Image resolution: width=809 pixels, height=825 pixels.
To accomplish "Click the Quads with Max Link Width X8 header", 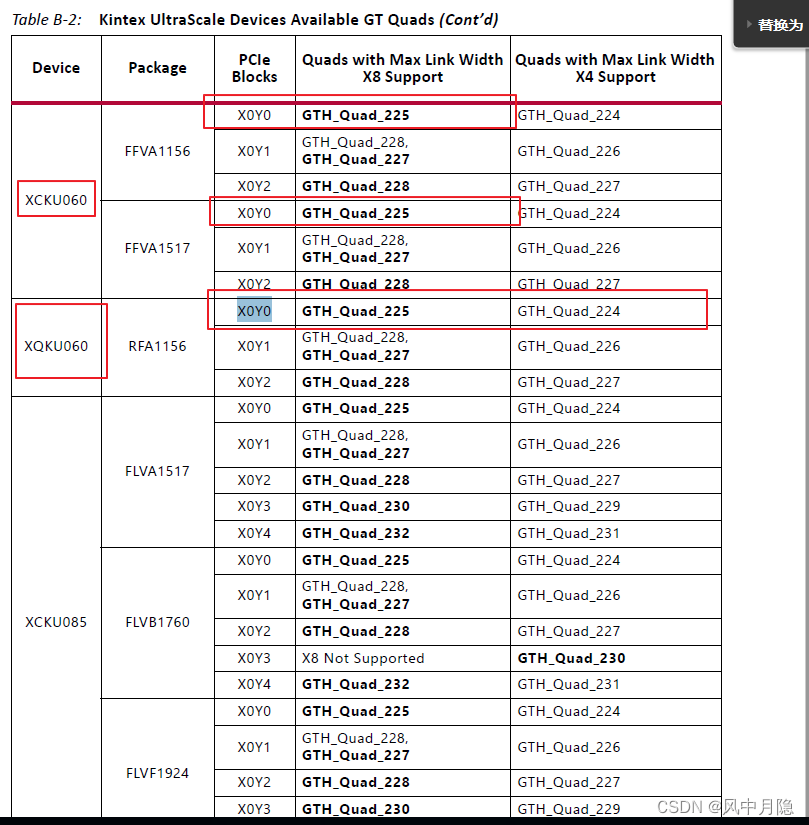I will [x=403, y=68].
